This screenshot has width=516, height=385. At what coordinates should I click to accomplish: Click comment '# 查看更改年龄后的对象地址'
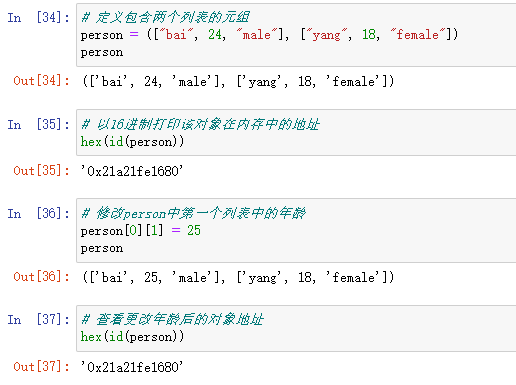172,320
